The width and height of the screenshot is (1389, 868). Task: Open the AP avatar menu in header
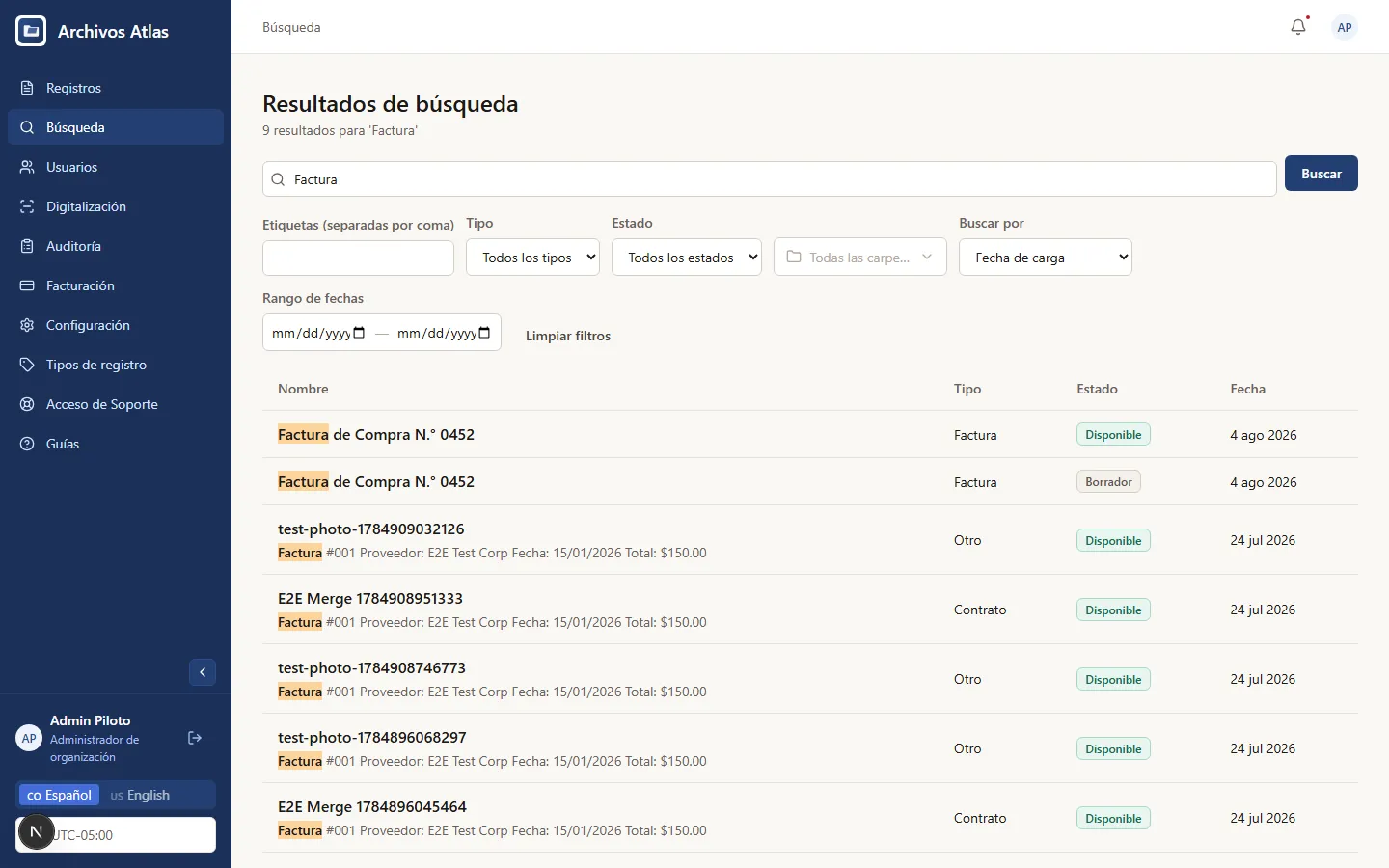tap(1345, 27)
